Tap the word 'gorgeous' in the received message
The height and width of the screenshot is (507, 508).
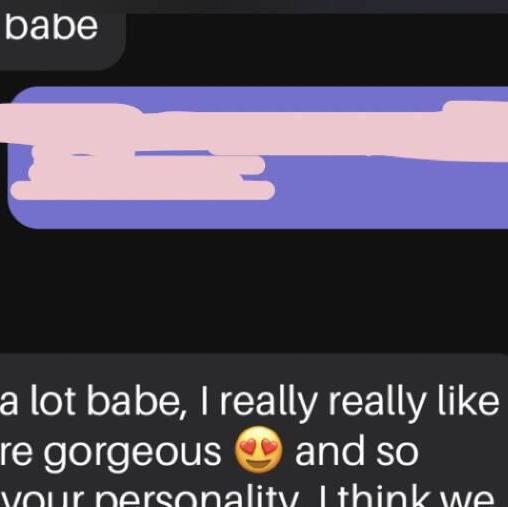132,454
